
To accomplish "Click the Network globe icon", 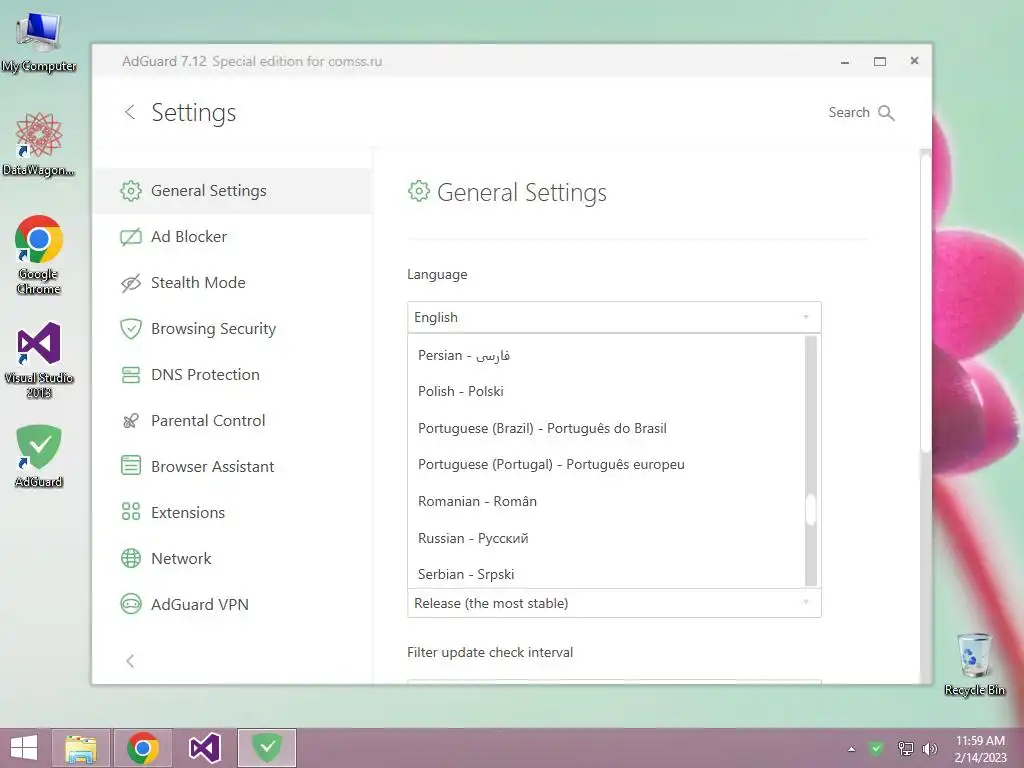I will pyautogui.click(x=131, y=558).
